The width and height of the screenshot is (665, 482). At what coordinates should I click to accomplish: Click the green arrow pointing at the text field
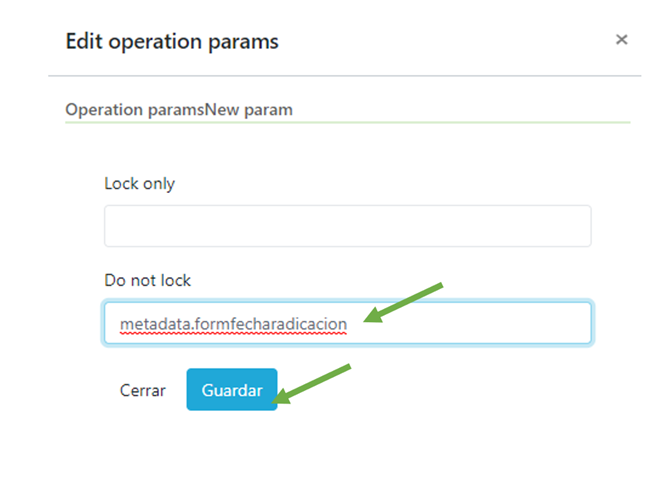pyautogui.click(x=403, y=303)
